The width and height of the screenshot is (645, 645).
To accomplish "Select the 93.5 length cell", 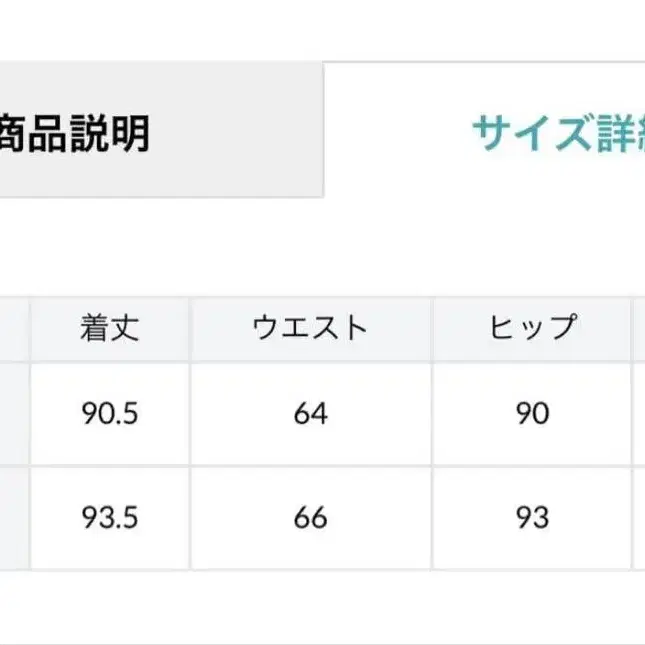I will coord(110,518).
